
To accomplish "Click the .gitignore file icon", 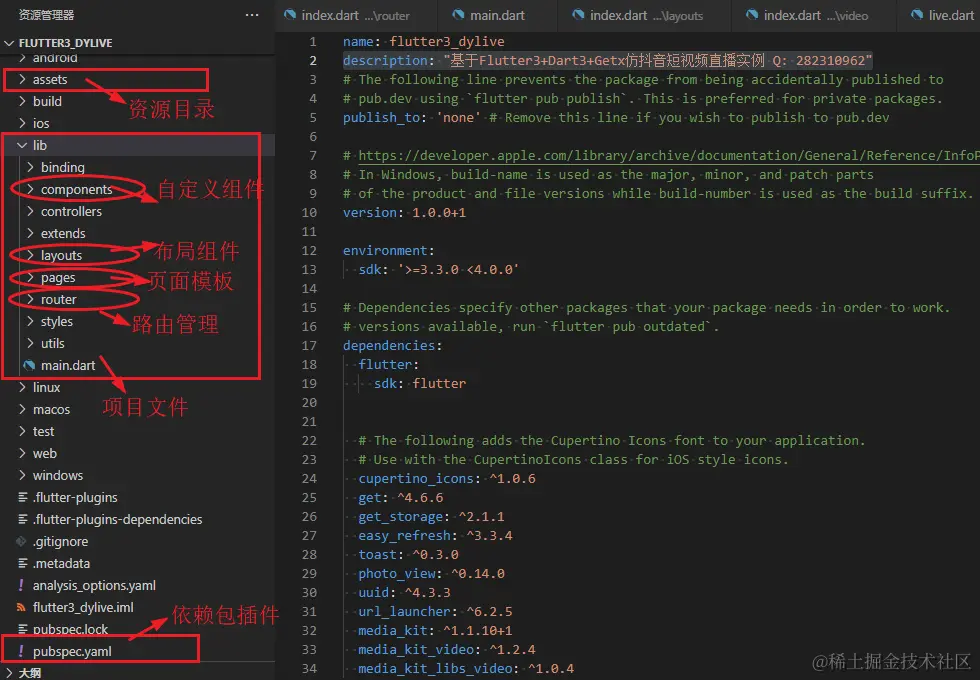I will click(22, 541).
